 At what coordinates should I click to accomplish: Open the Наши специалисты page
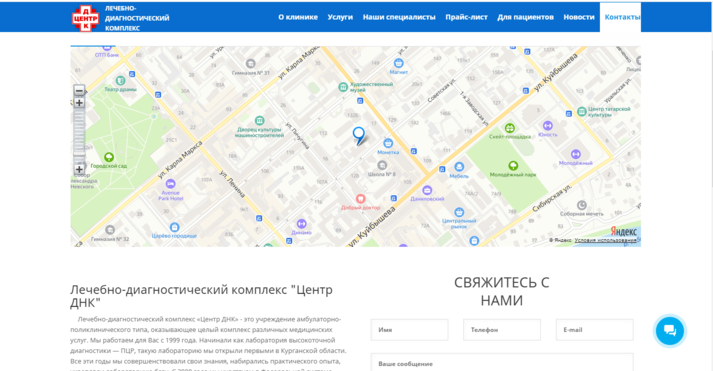tap(399, 17)
